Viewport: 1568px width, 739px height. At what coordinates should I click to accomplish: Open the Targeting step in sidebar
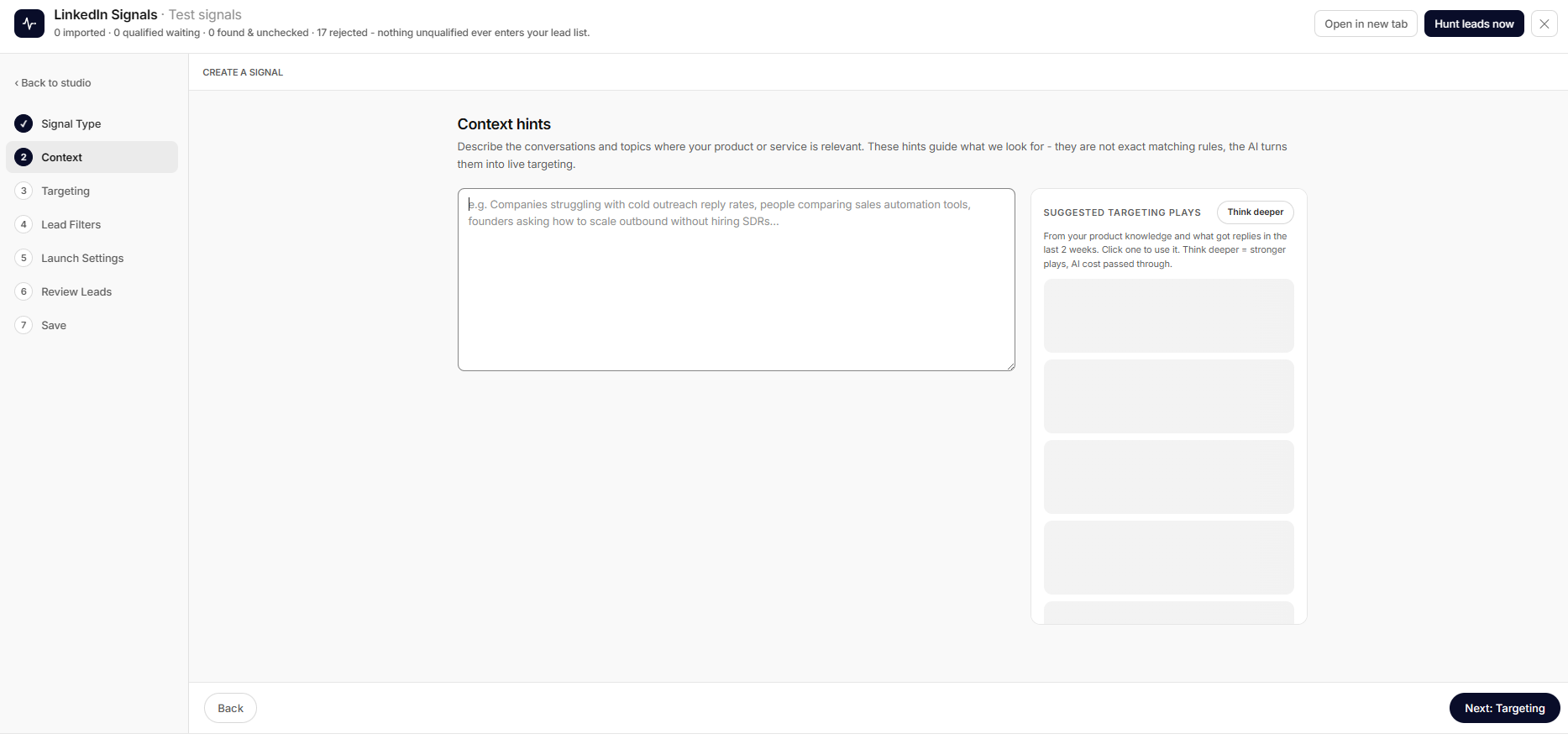point(66,191)
